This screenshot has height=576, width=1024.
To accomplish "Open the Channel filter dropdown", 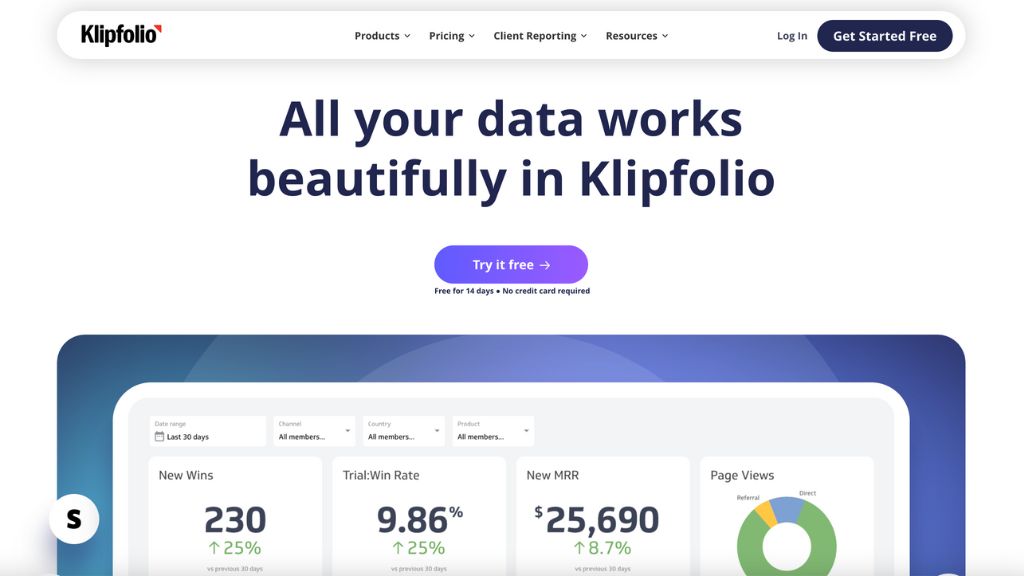I will click(314, 431).
